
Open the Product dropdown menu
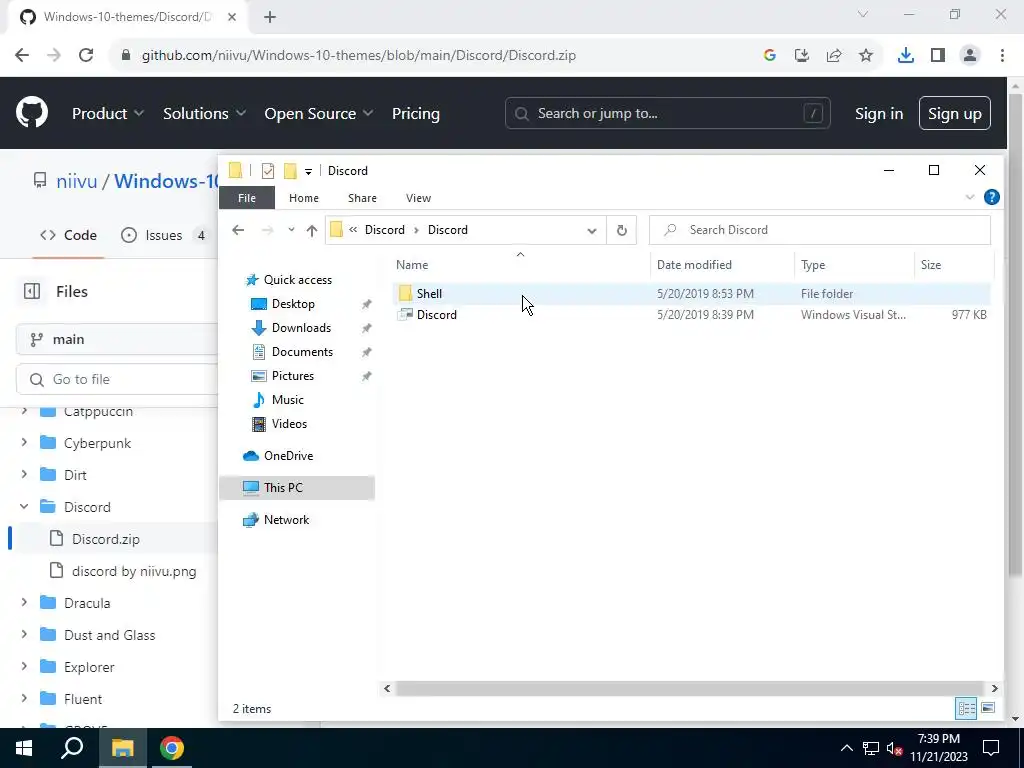point(108,114)
